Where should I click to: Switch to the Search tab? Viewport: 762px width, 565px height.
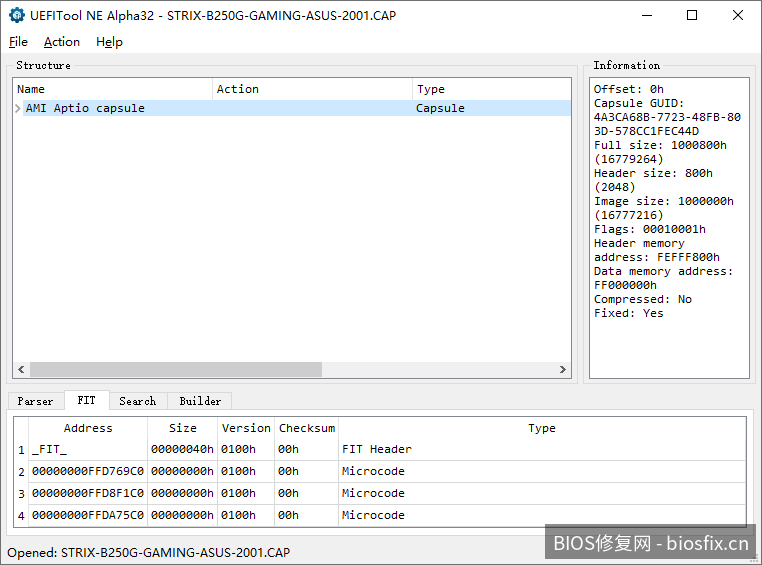[x=137, y=401]
